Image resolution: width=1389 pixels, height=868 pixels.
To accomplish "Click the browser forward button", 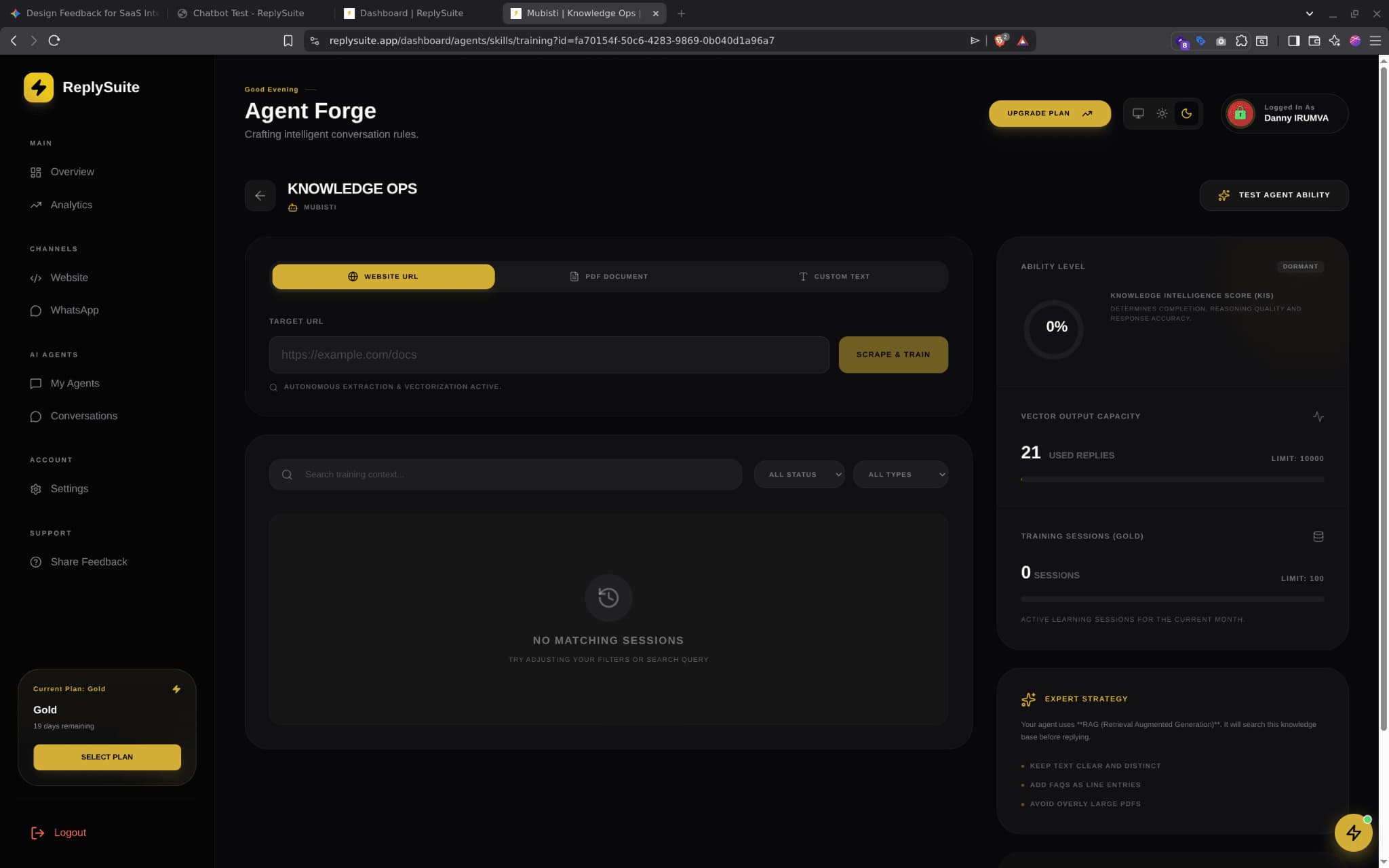I will [x=34, y=41].
